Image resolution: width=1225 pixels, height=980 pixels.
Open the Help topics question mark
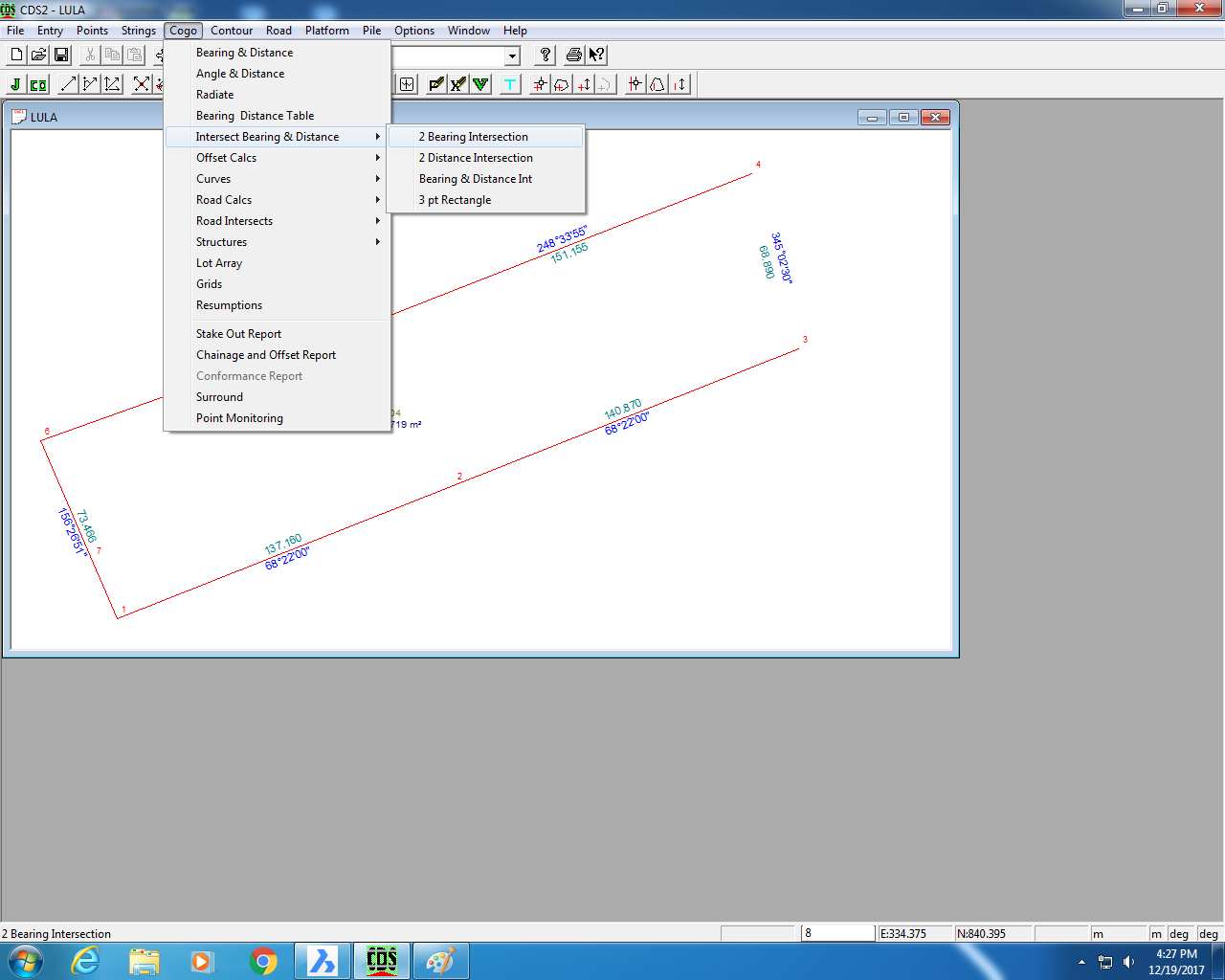(x=545, y=55)
